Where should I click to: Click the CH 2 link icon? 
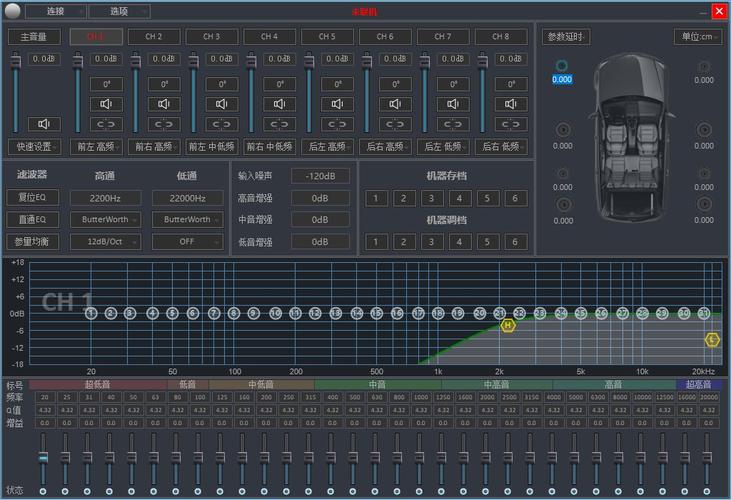[x=164, y=124]
